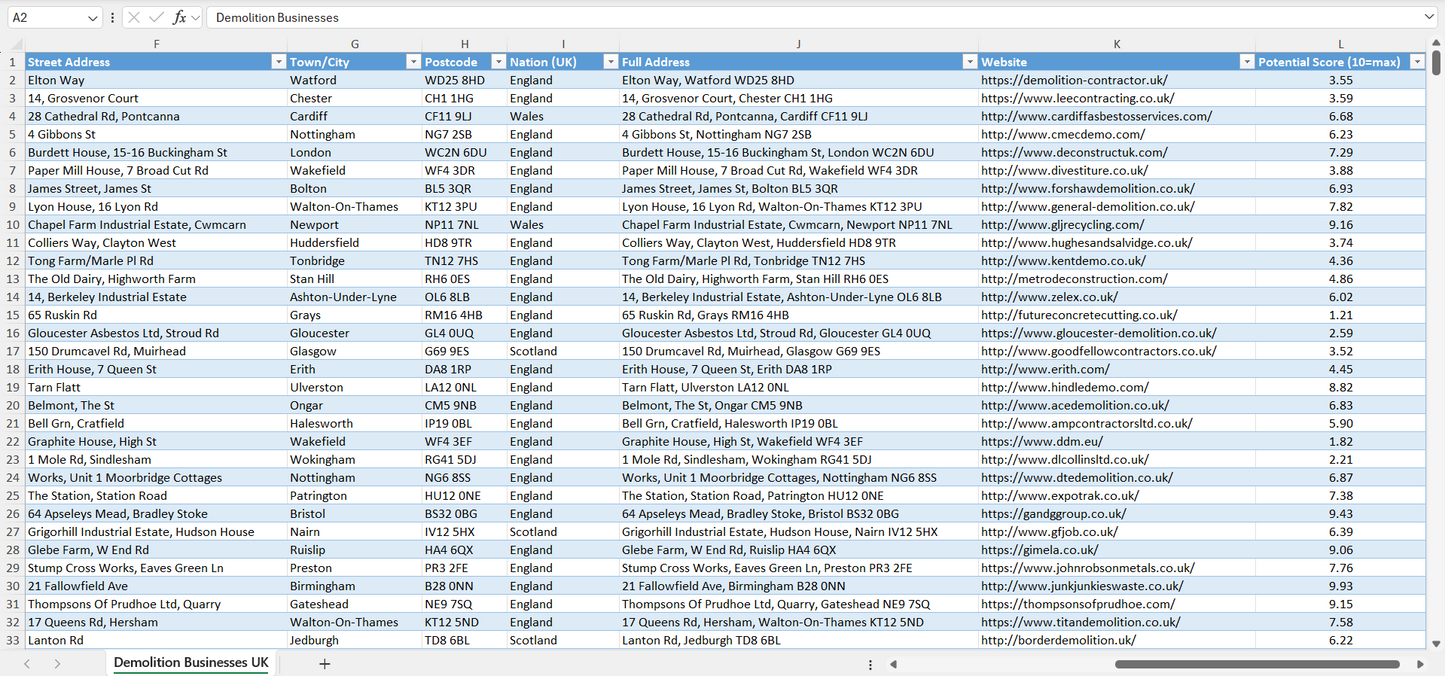
Task: Click the Enter (checkmark) icon in the formula bar
Action: click(x=155, y=17)
